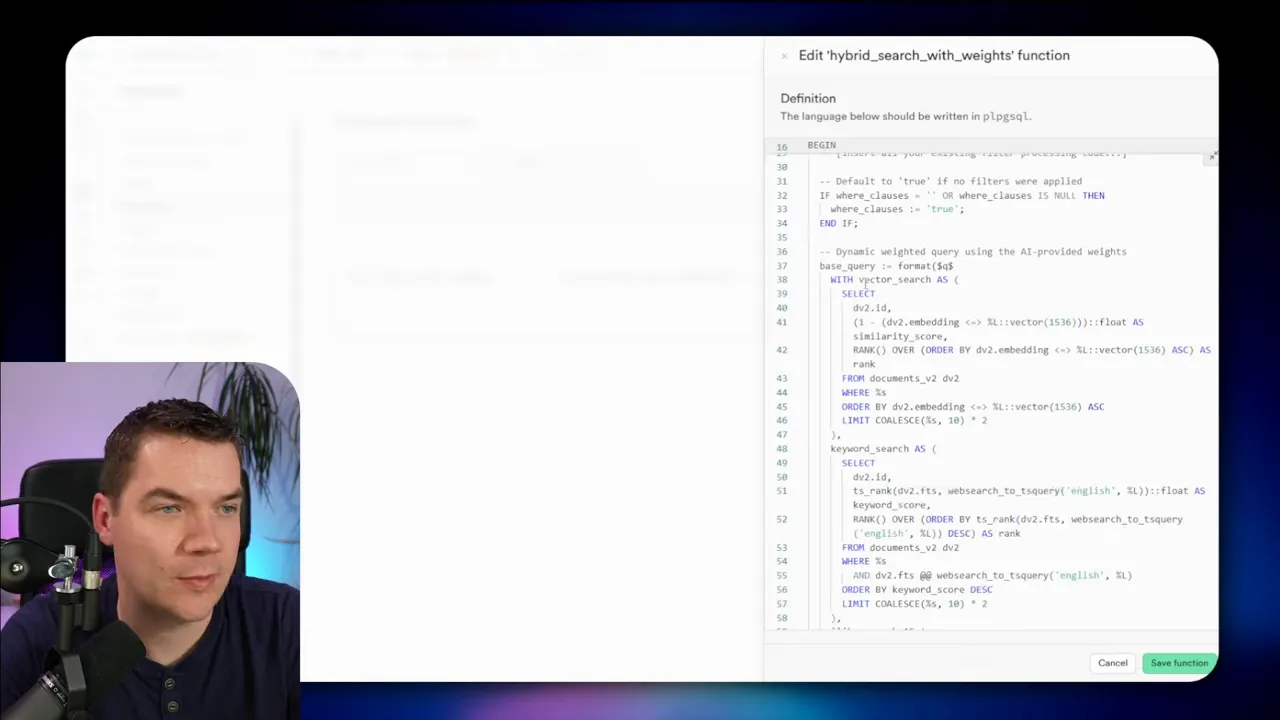Screen dimensions: 1280x720
Task: Click line number 48 in the gutter
Action: point(782,449)
